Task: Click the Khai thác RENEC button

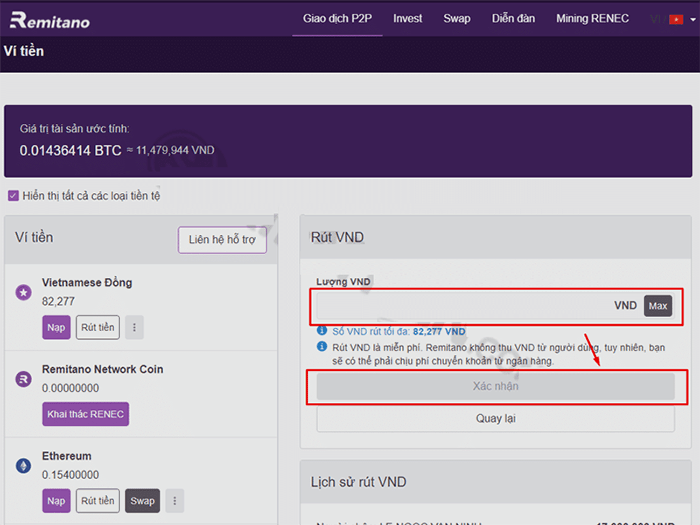Action: click(x=86, y=414)
